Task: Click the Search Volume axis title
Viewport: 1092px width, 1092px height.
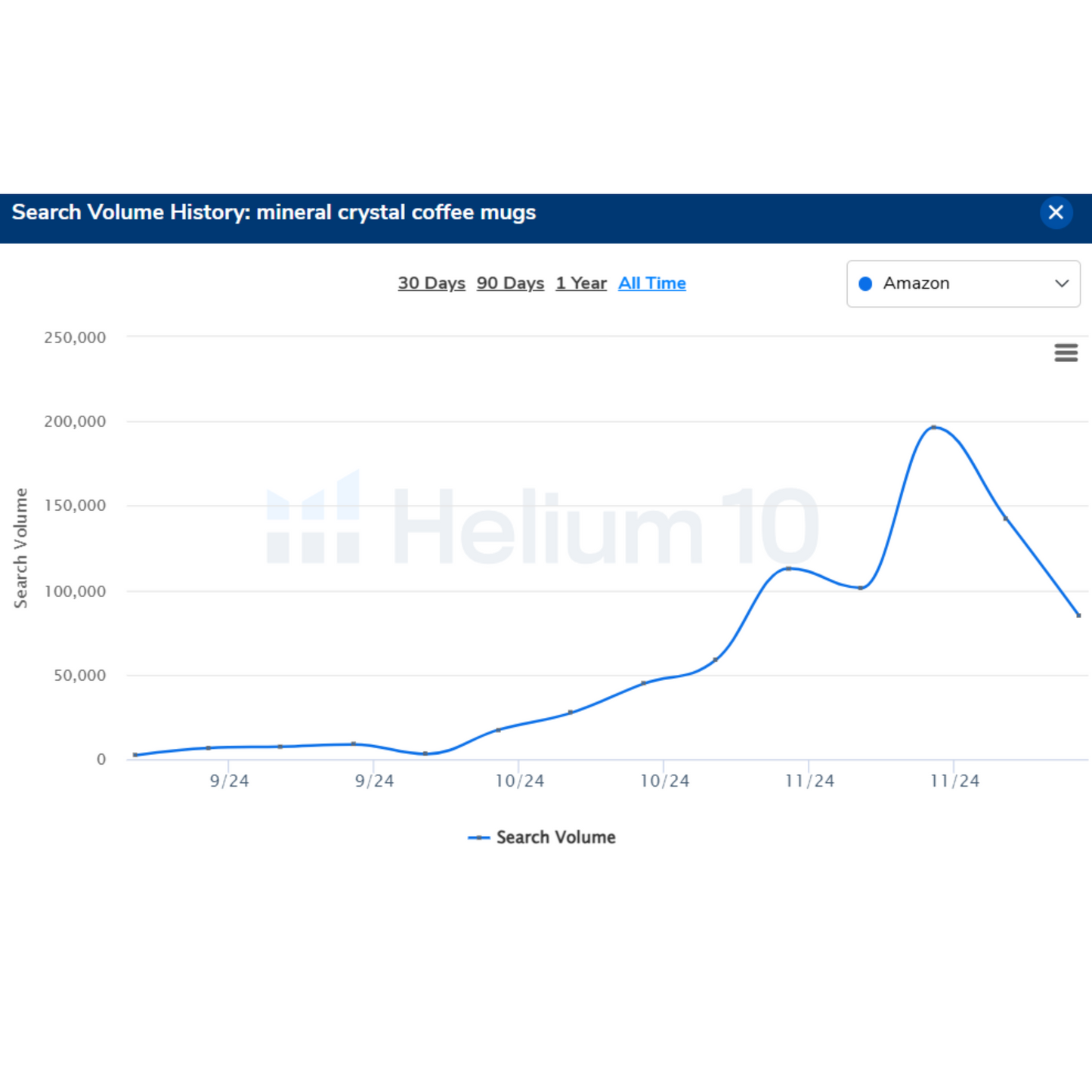Action: (20, 548)
